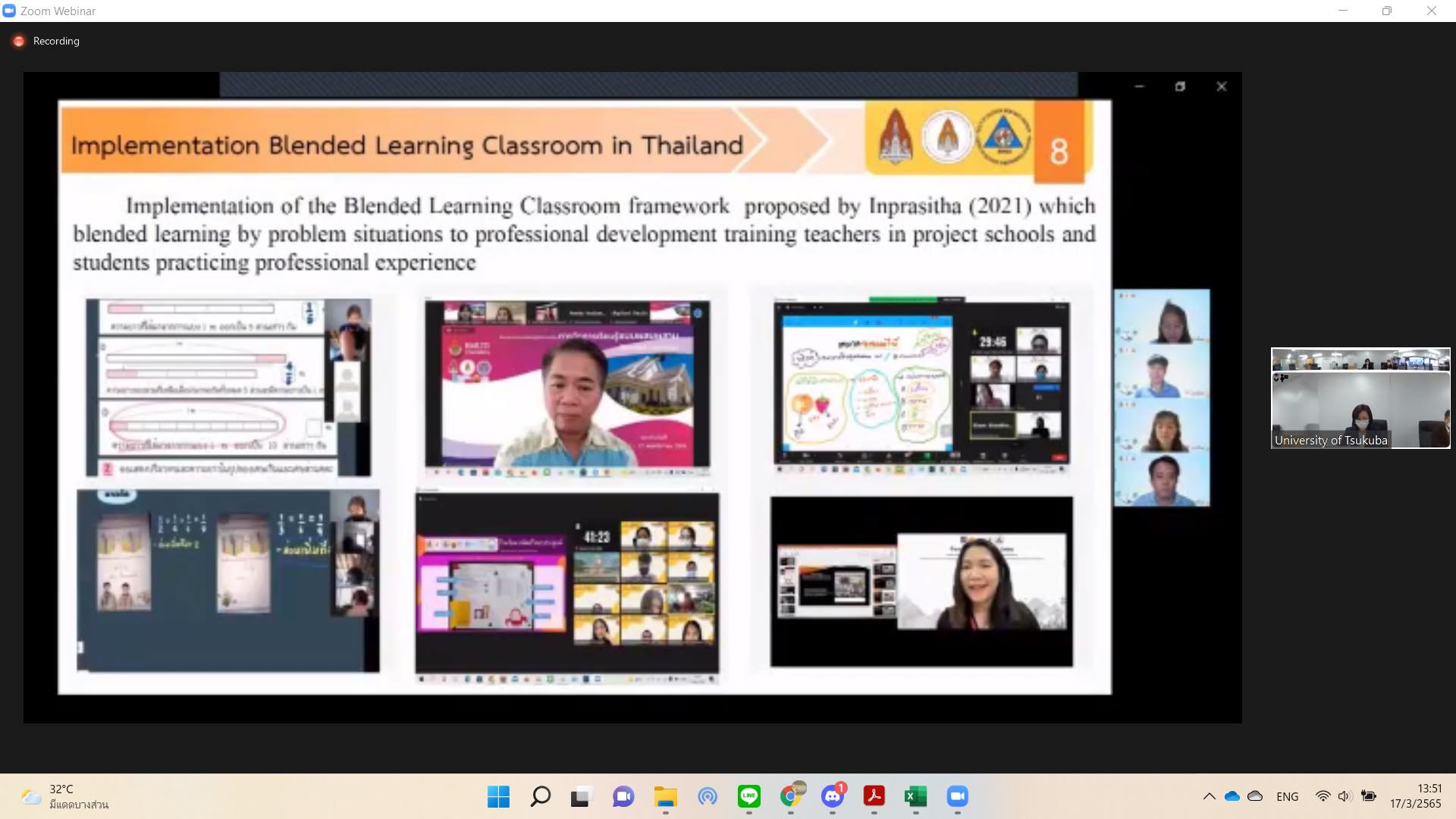Click the red Recording indicator
1456x819 pixels.
pyautogui.click(x=19, y=41)
